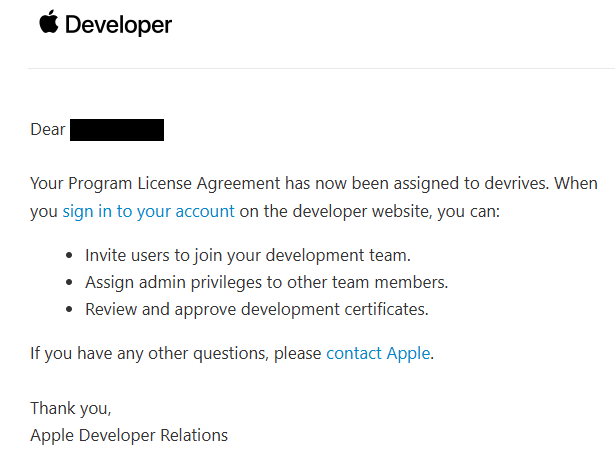Click the word 'devrives' in the paragraph
The image size is (615, 470).
(516, 184)
